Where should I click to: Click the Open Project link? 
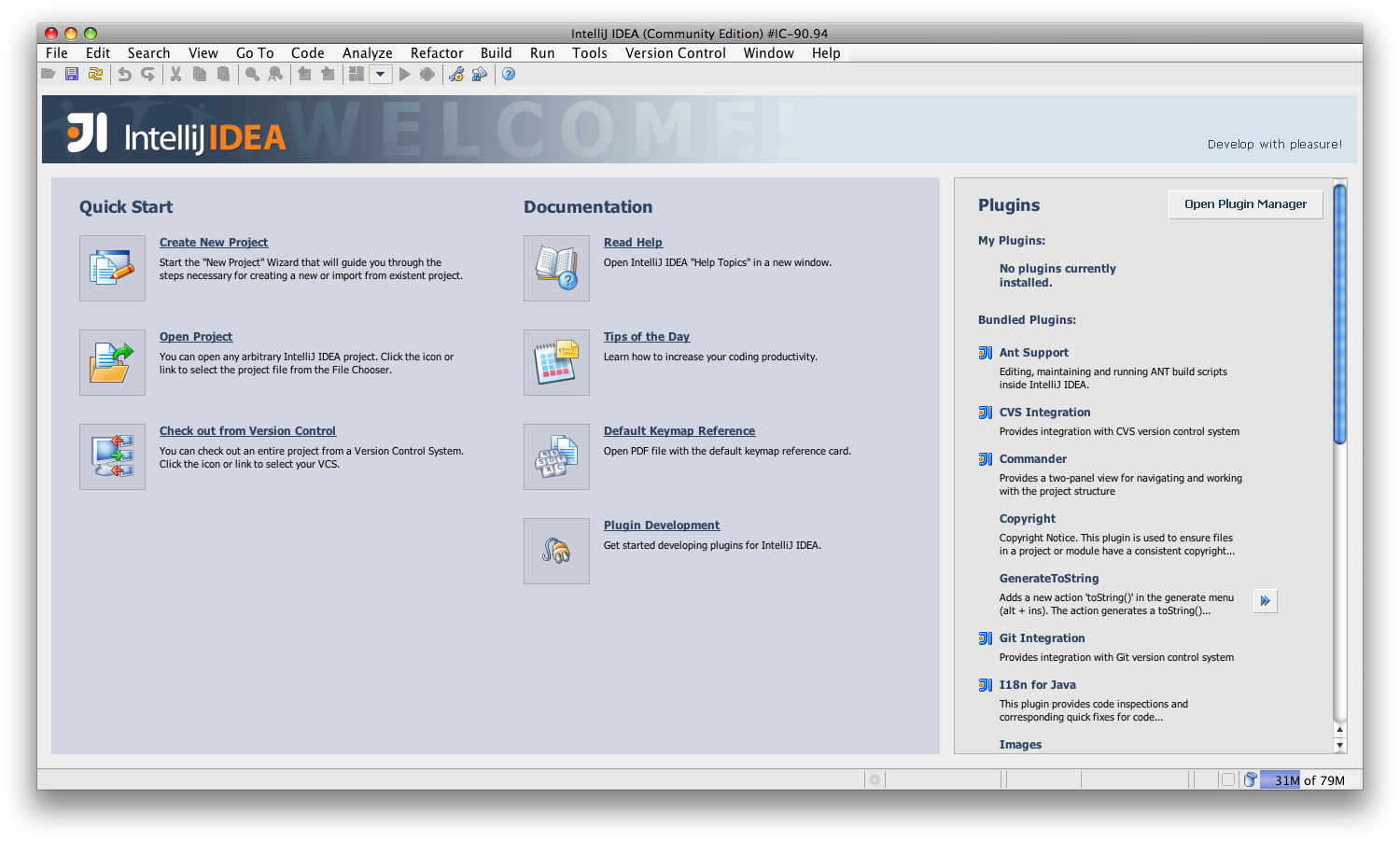(x=196, y=337)
